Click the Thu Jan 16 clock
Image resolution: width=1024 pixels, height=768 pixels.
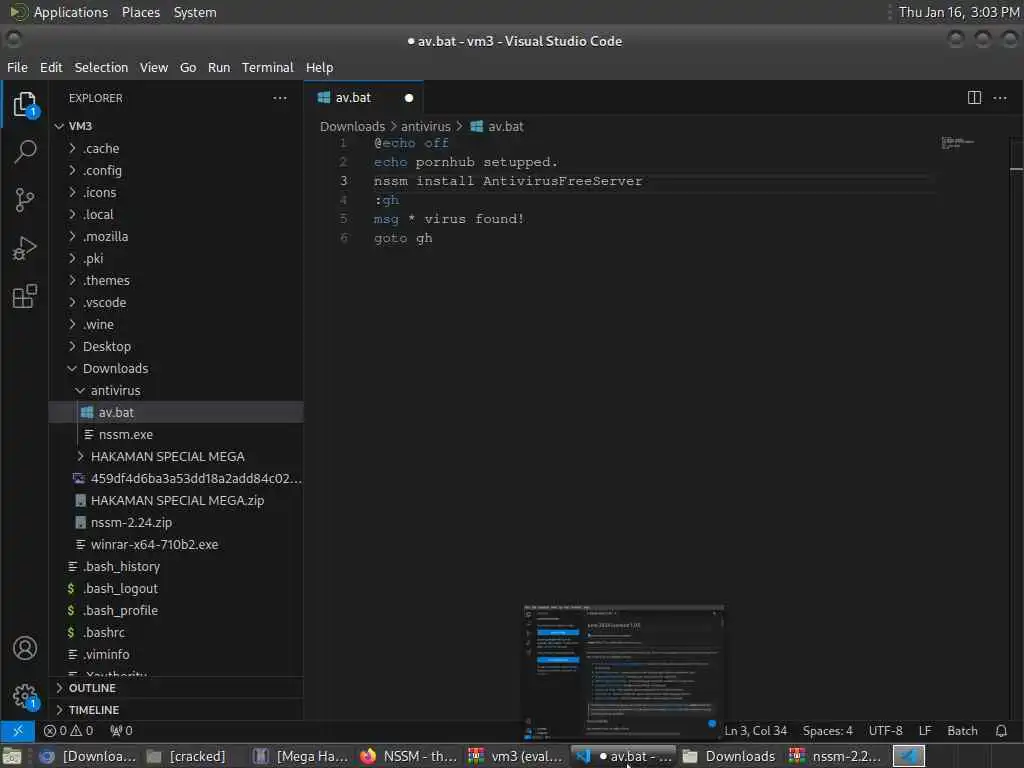click(959, 12)
